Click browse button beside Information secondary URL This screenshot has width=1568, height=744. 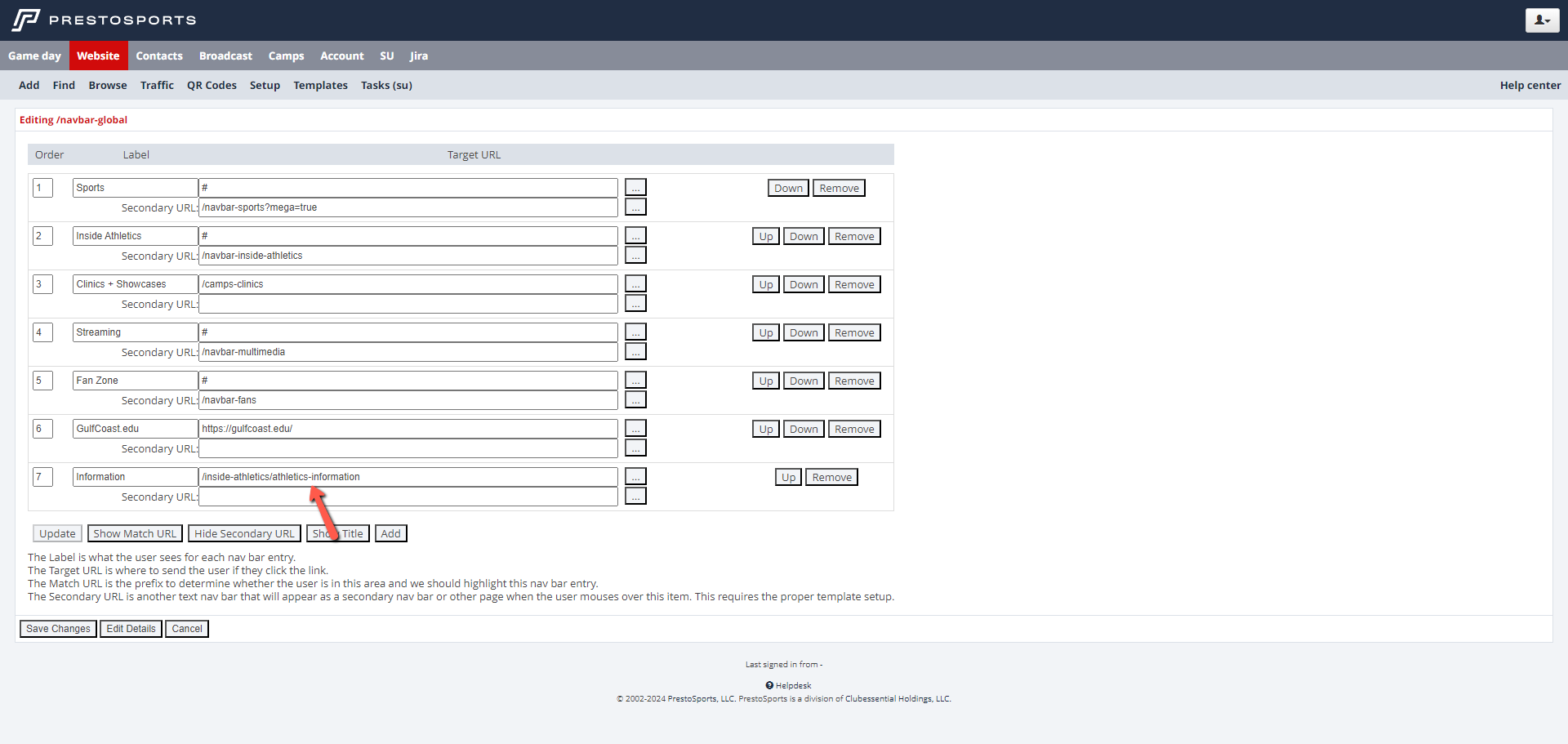[x=635, y=497]
